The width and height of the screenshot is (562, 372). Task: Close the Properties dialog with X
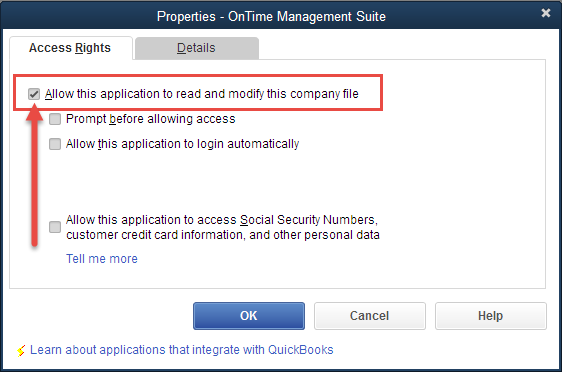(x=546, y=13)
